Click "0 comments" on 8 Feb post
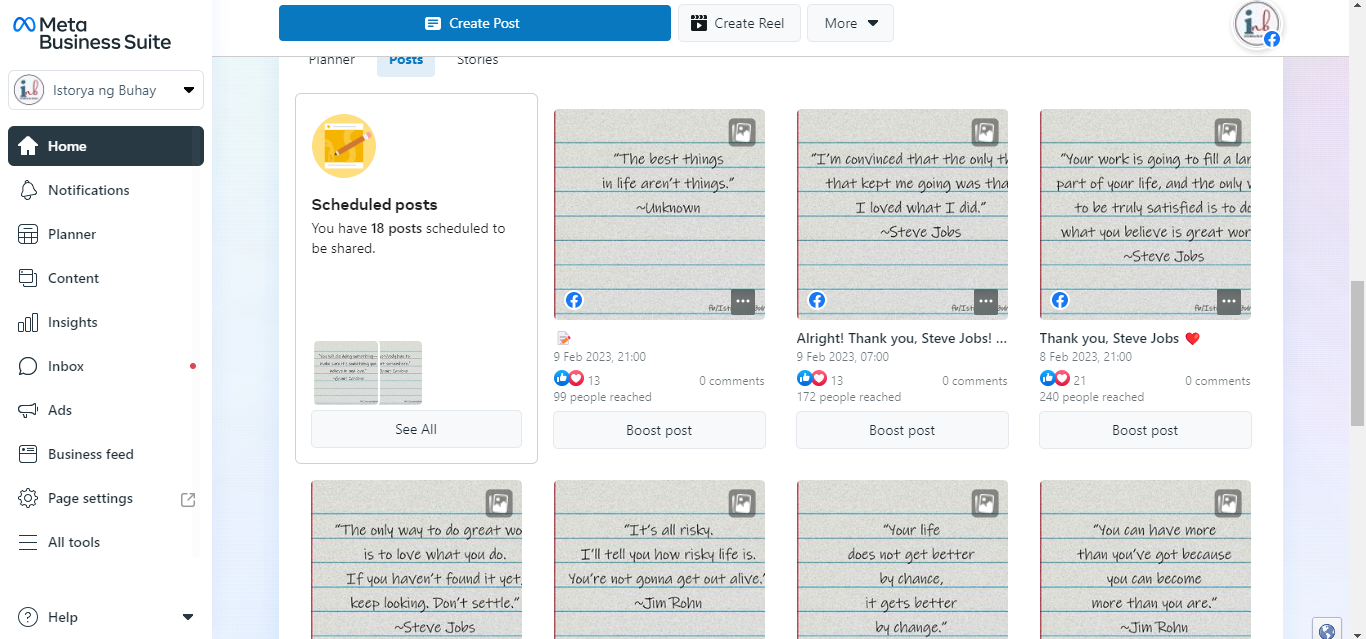This screenshot has width=1366, height=639. (x=1218, y=381)
